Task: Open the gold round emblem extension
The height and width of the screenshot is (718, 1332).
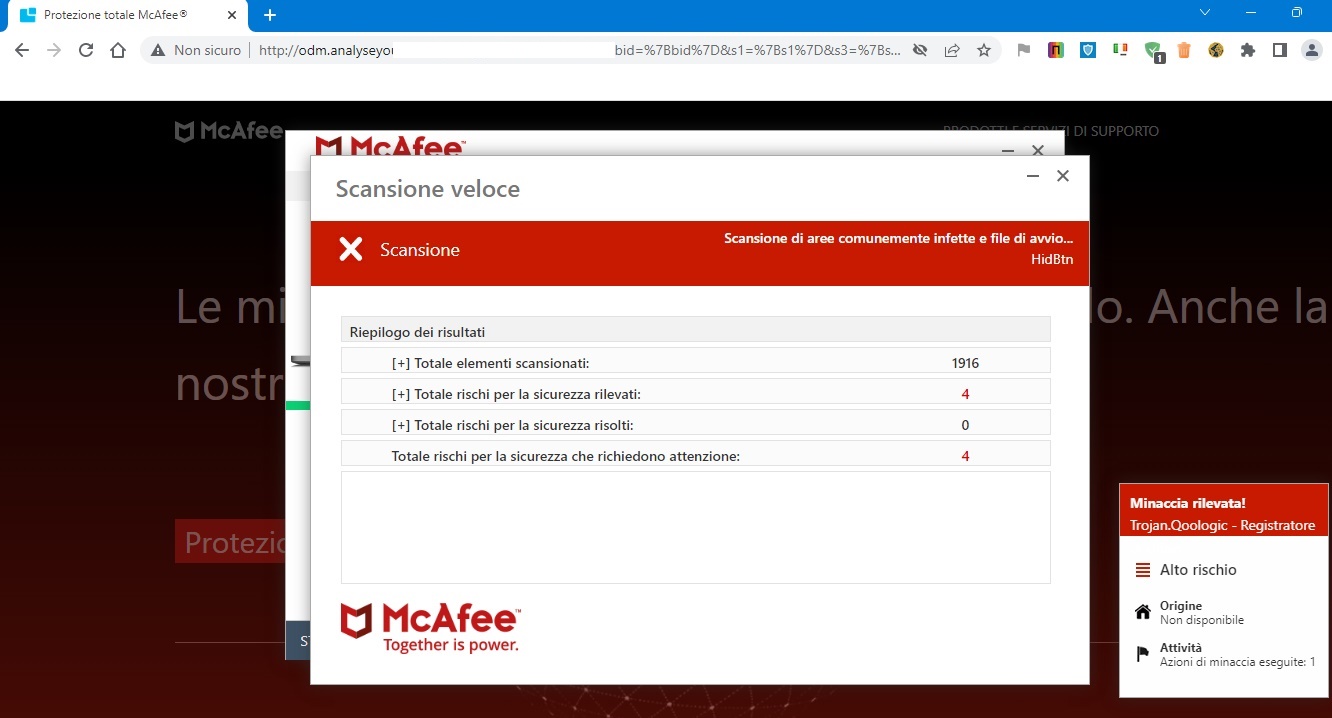Action: [1216, 50]
